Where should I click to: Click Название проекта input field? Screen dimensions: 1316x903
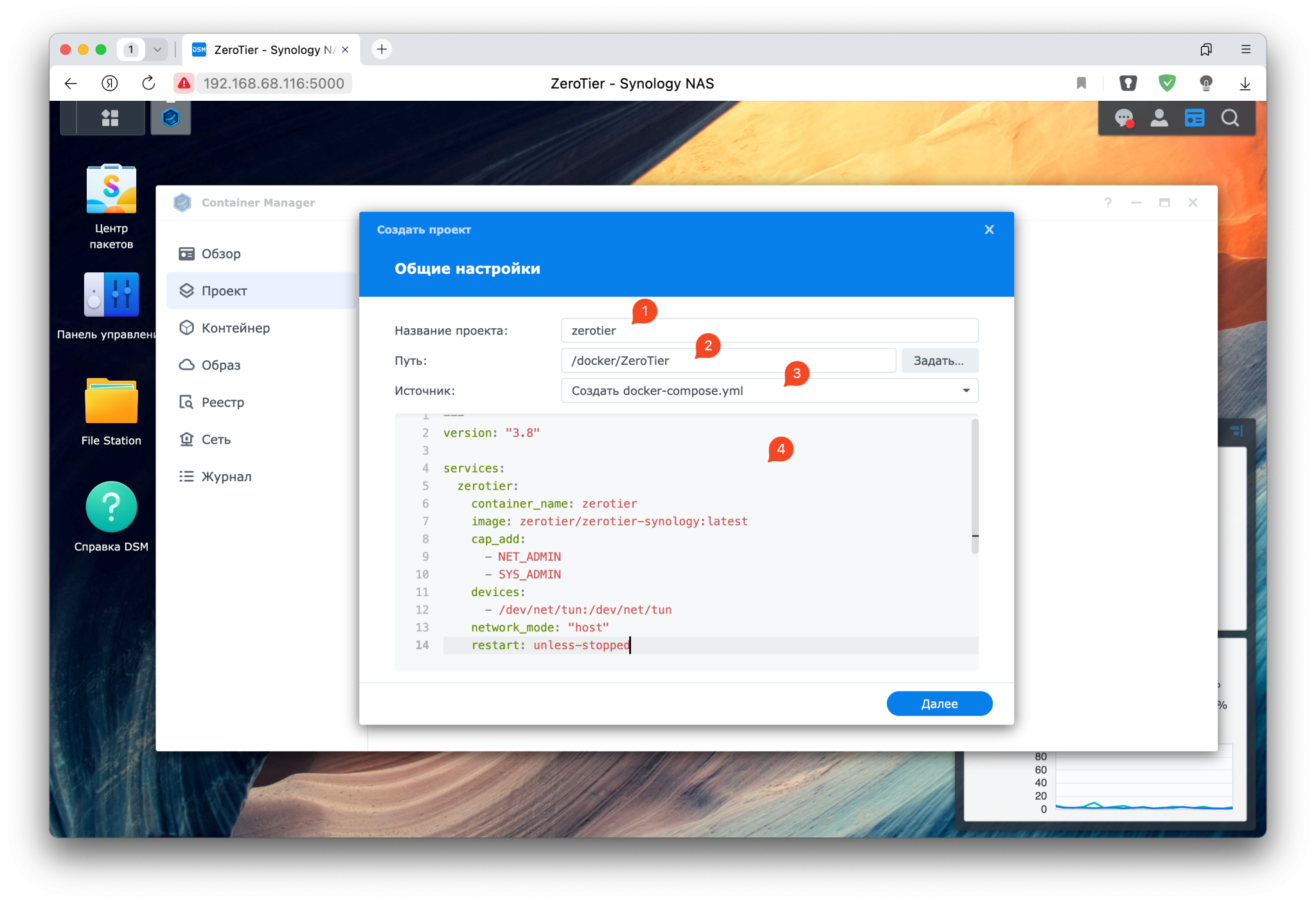769,330
